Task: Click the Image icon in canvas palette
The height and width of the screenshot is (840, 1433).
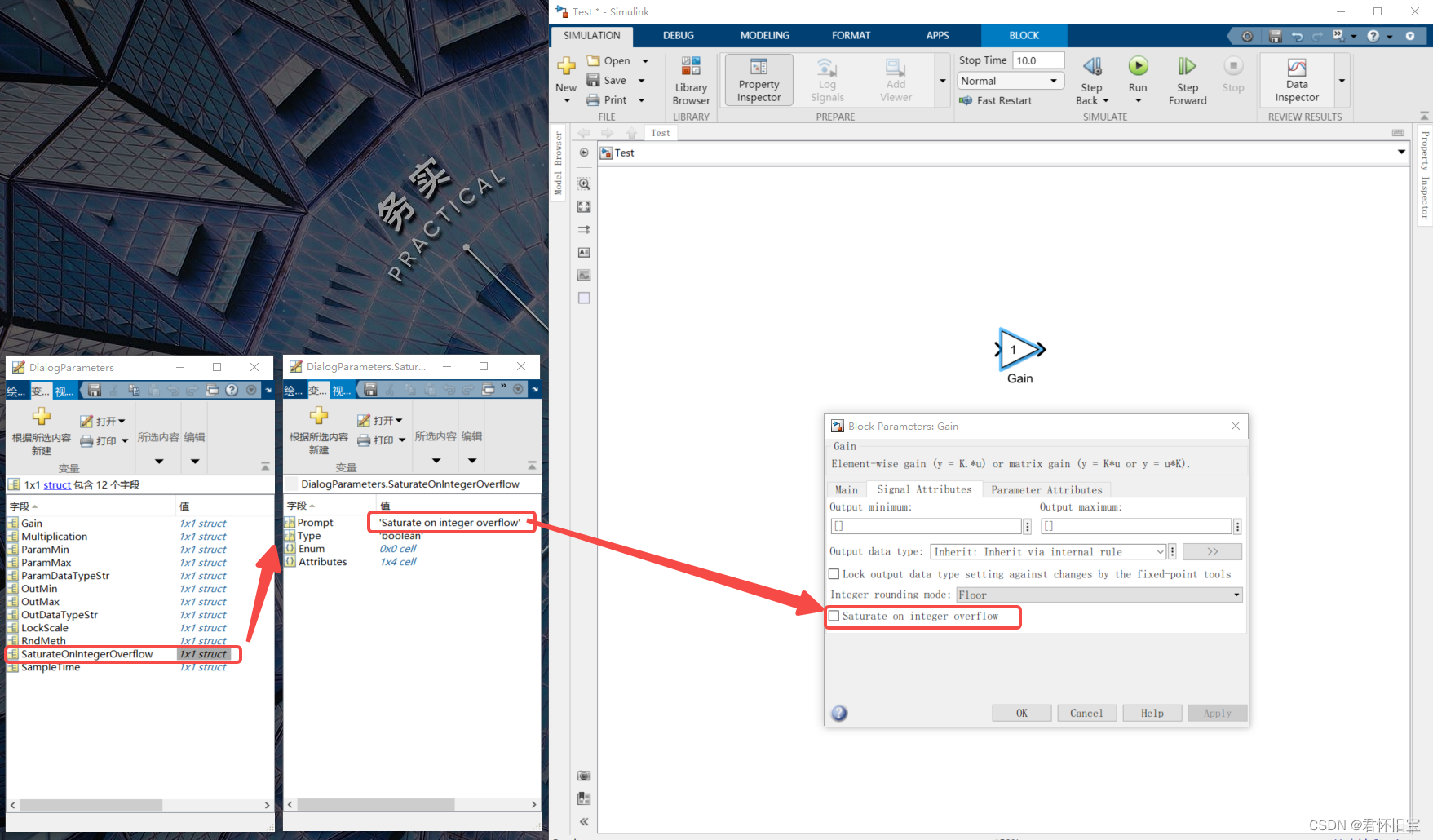Action: coord(584,276)
